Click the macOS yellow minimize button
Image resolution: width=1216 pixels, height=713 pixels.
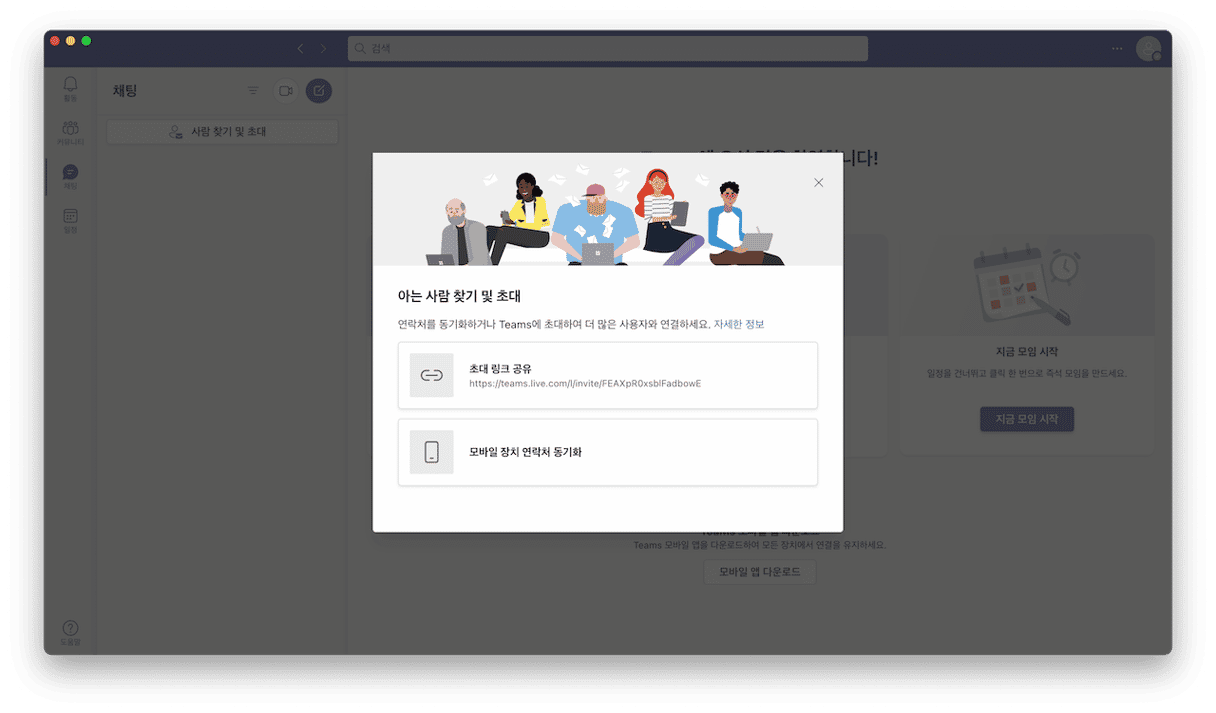click(70, 41)
